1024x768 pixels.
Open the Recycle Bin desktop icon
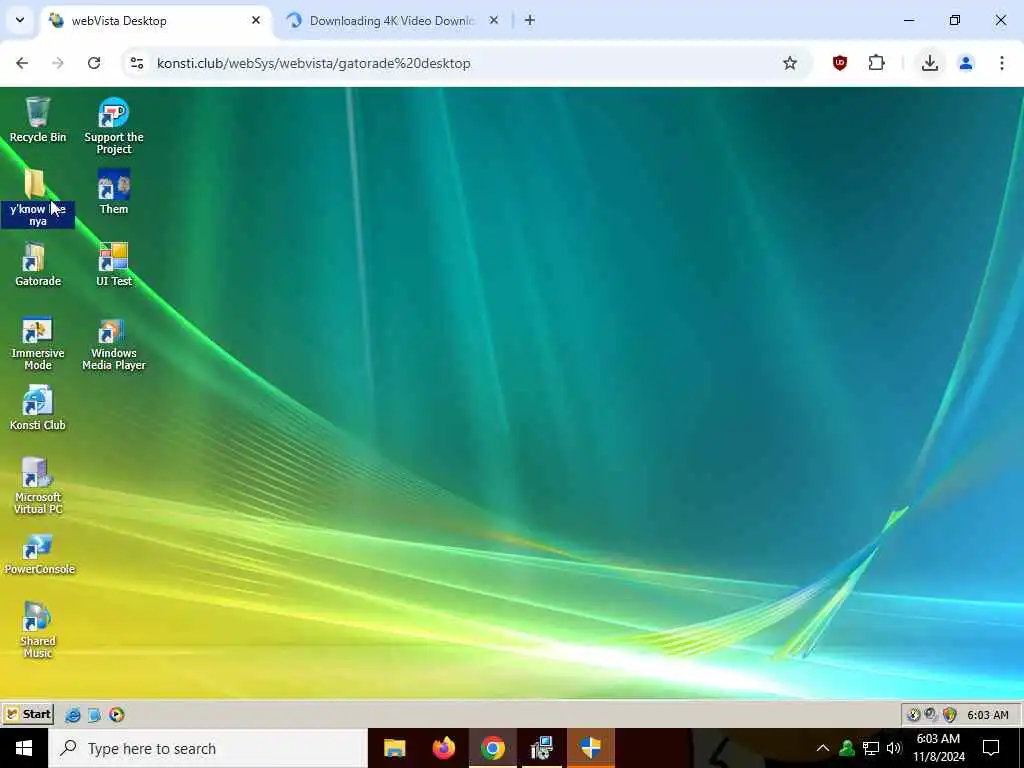(x=37, y=120)
